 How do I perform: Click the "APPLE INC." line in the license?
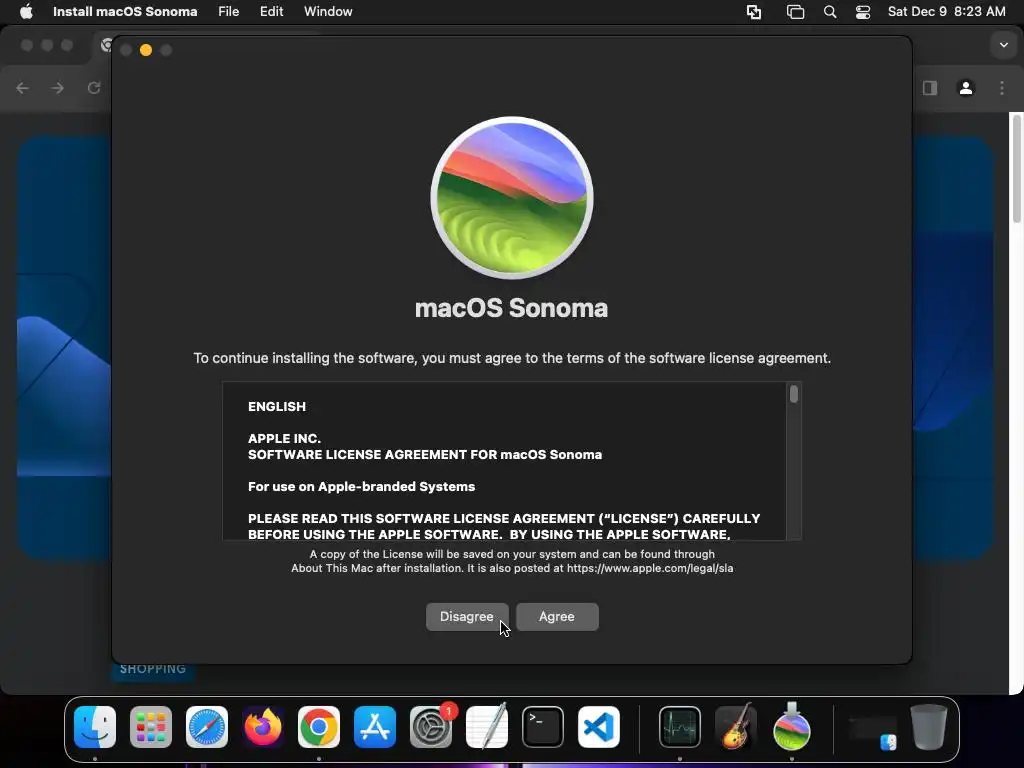click(284, 439)
